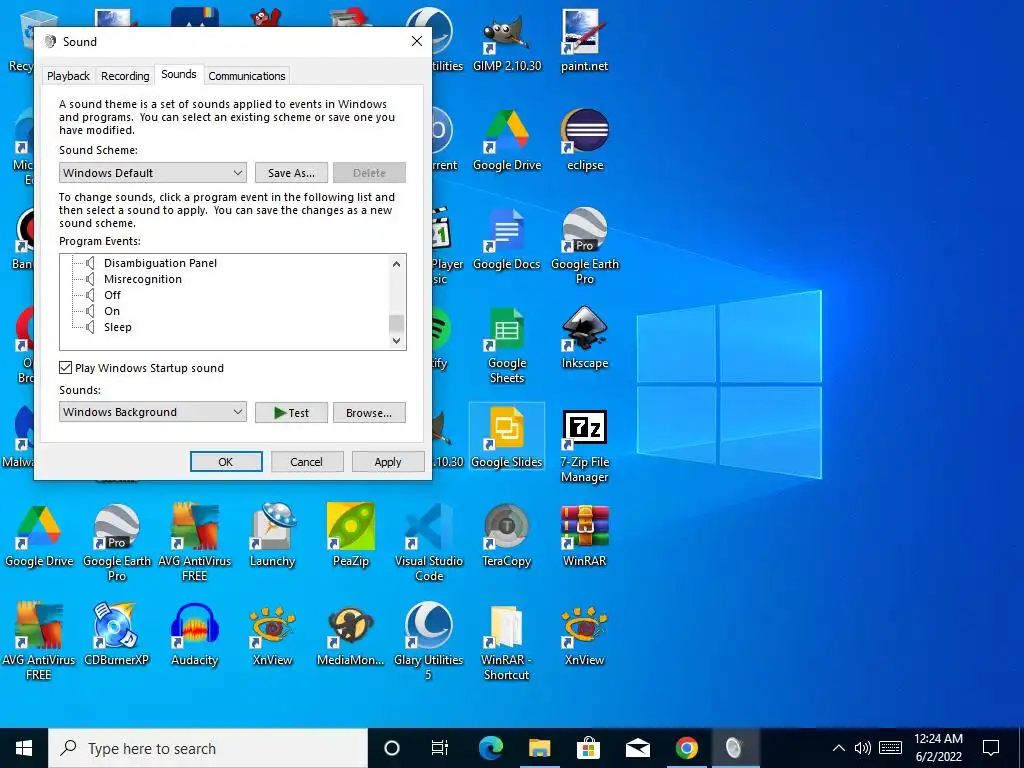Select Disambiguation Panel program event
Viewport: 1024px width, 768px height.
point(160,263)
